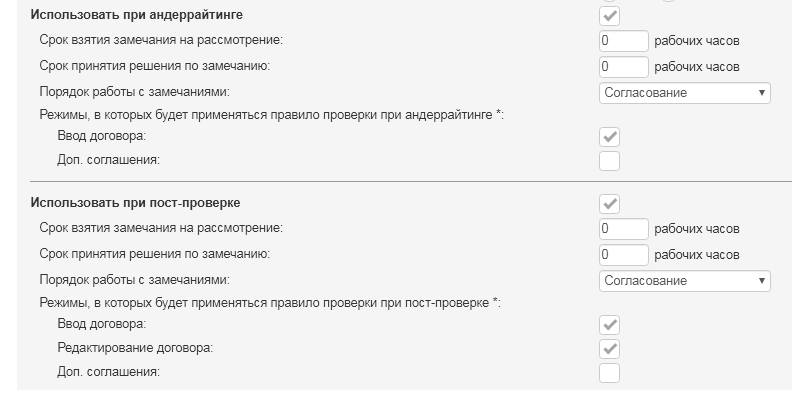Viewport: 792px width, 394px height.
Task: Toggle 'Ввод договора' checkbox under пост-проверка modes
Action: (x=609, y=325)
